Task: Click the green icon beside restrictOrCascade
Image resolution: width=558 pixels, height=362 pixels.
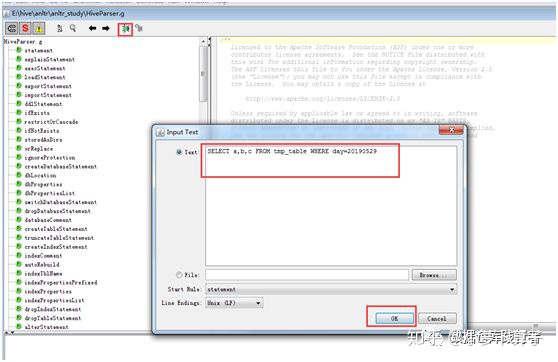Action: click(19, 121)
